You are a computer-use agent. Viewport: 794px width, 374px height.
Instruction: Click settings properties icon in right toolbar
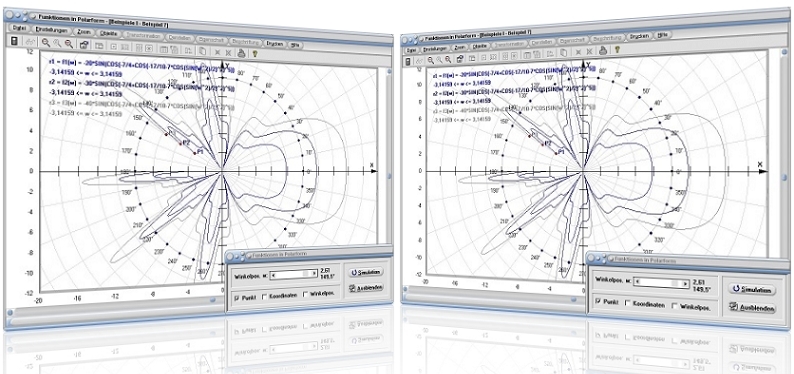pos(460,58)
